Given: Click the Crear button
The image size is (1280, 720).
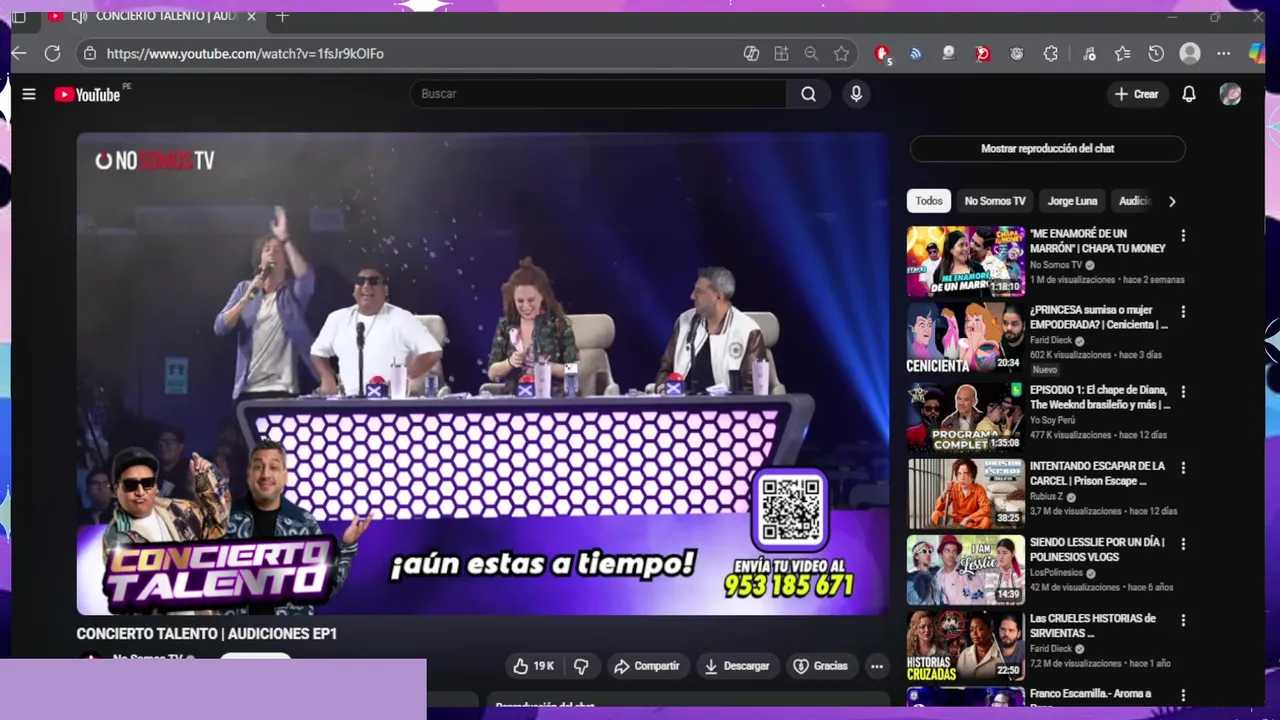Looking at the screenshot, I should pos(1137,94).
